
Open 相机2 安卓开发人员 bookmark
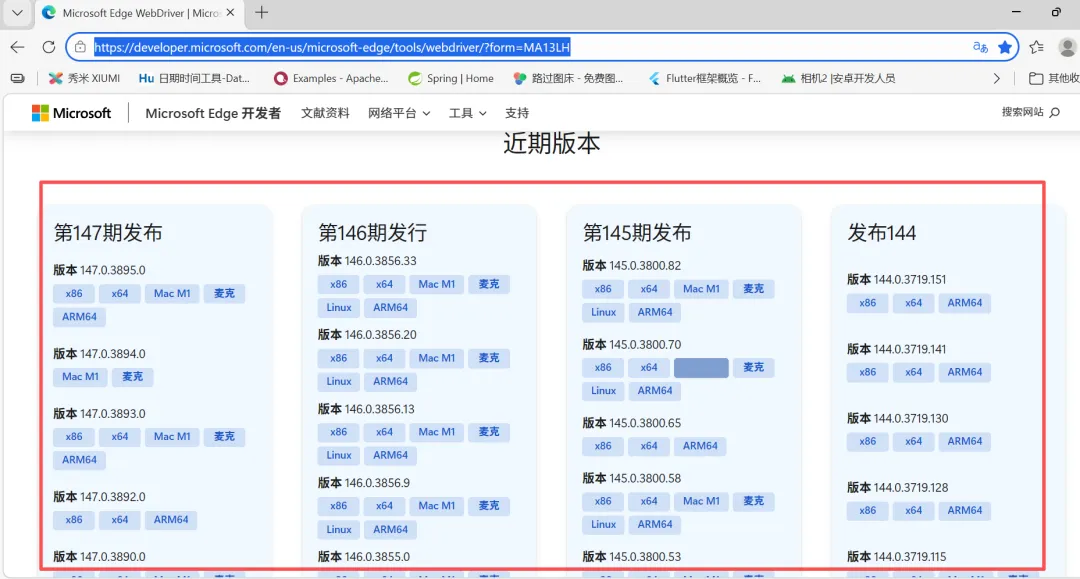coord(838,78)
